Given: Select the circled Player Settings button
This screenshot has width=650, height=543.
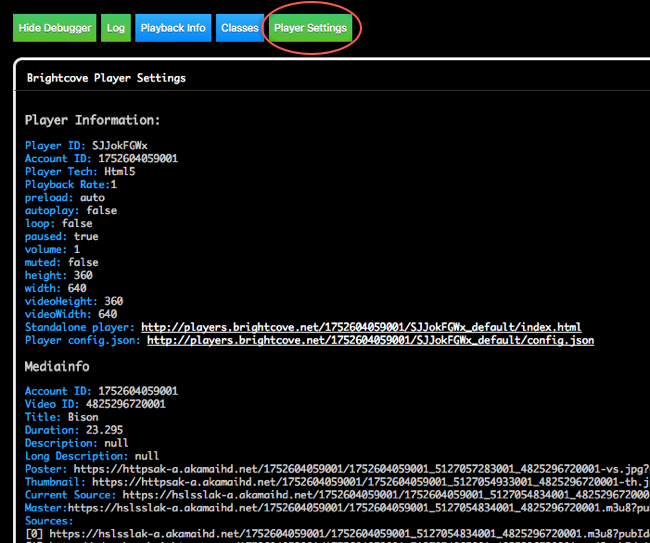Looking at the screenshot, I should point(310,28).
